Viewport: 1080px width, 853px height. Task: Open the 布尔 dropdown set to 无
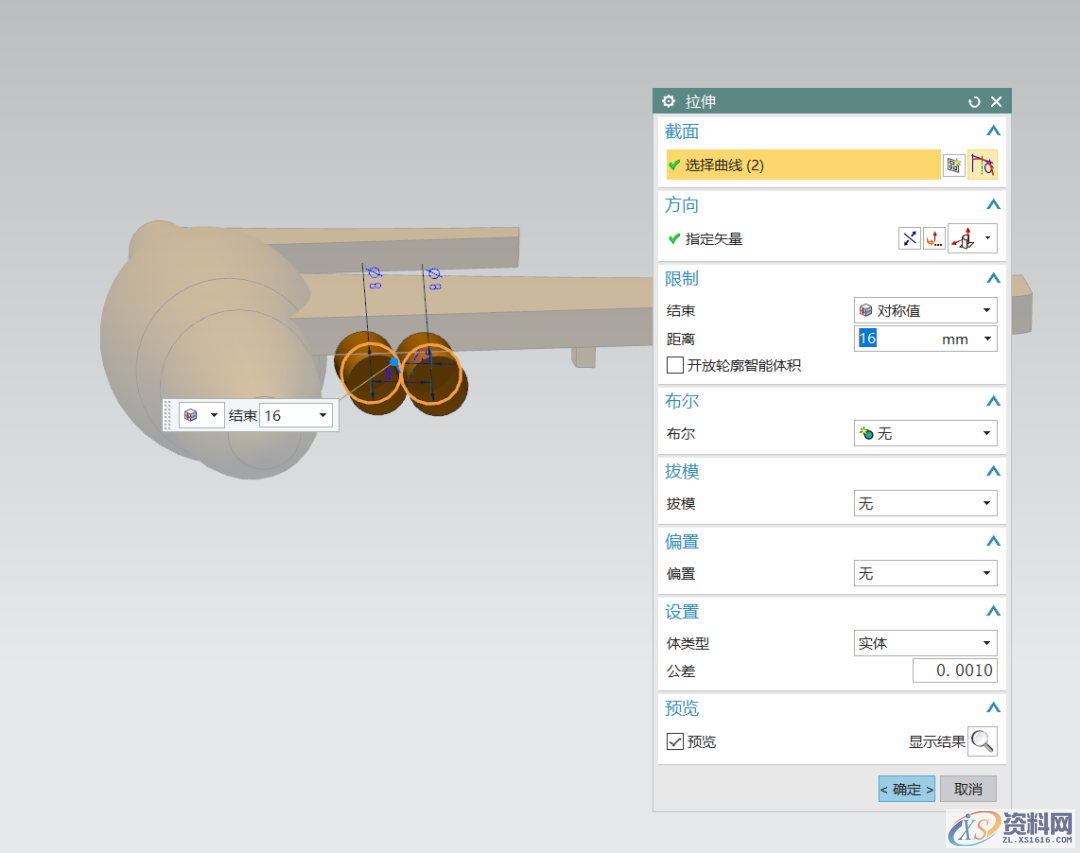(x=925, y=433)
